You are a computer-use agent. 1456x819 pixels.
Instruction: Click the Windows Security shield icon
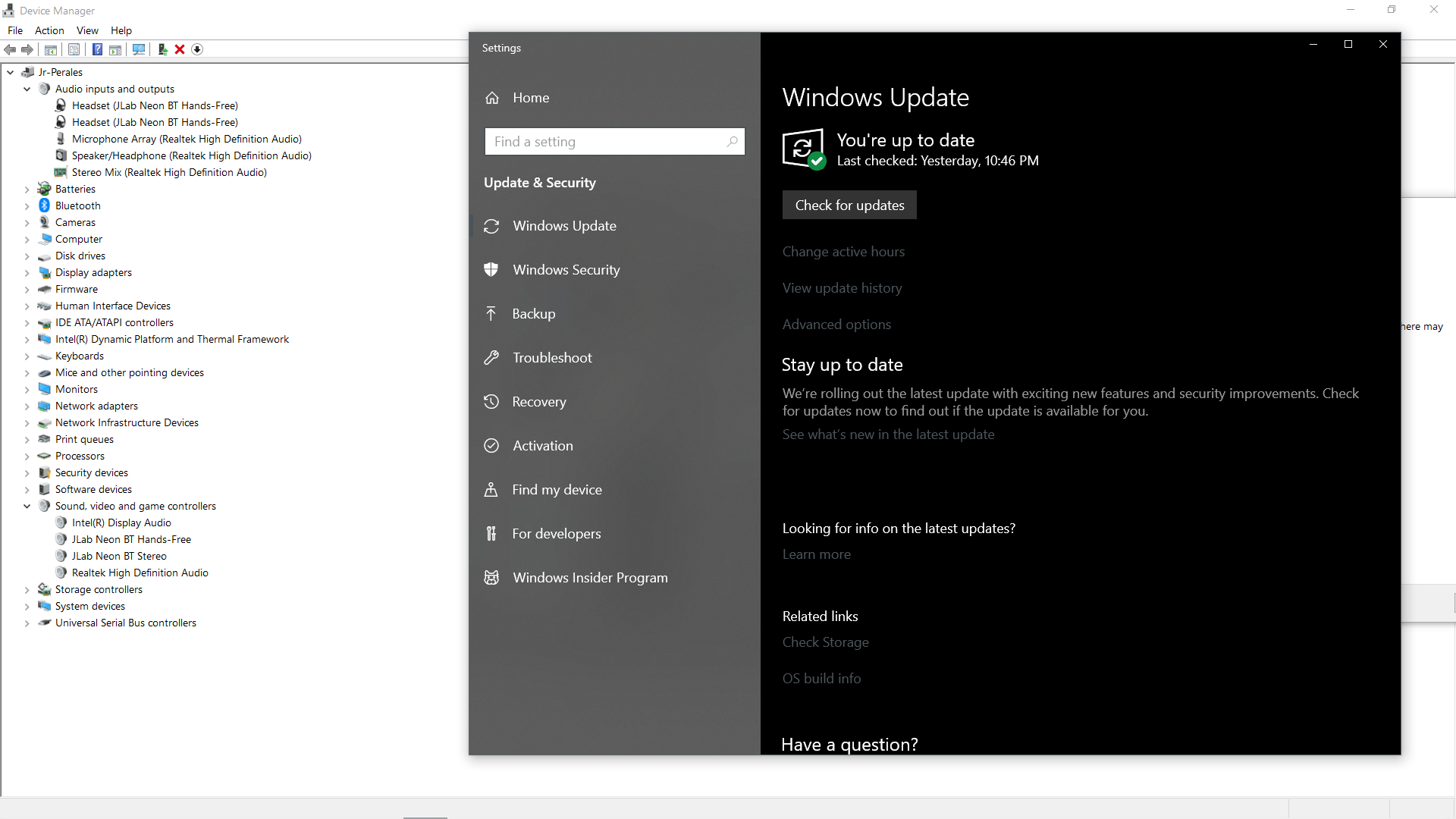491,270
